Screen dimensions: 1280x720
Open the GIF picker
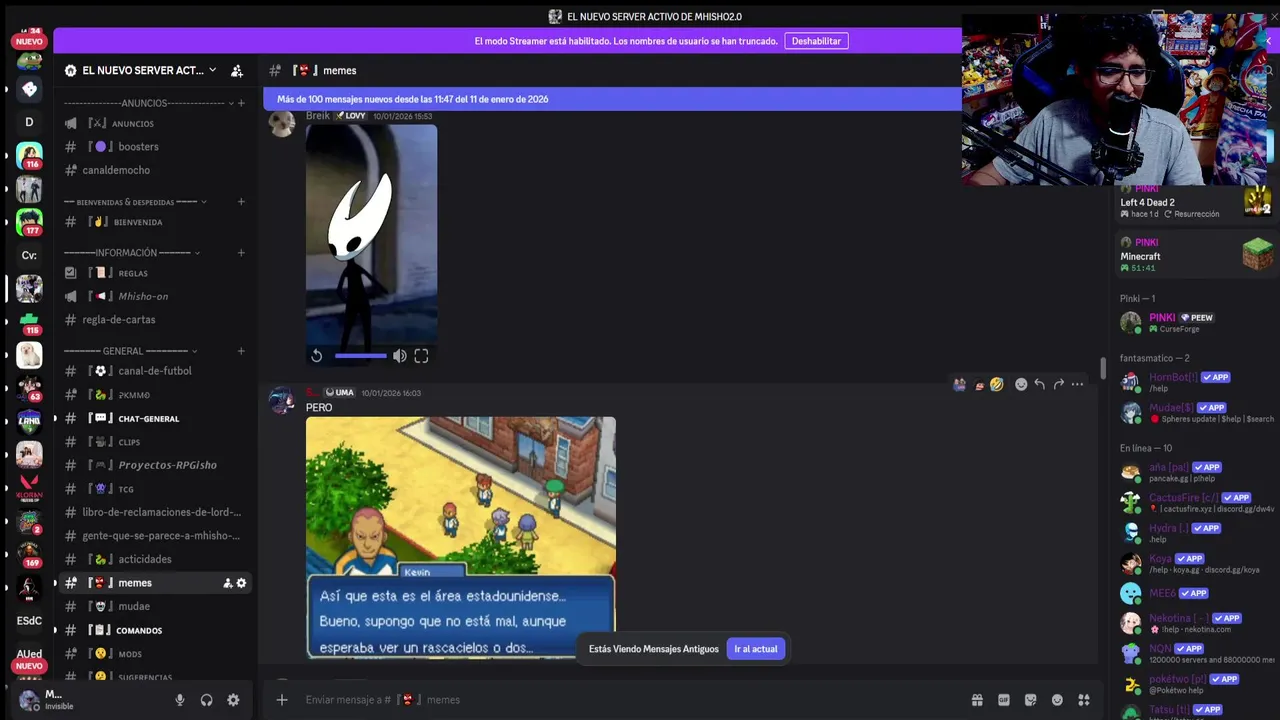pos(1004,700)
